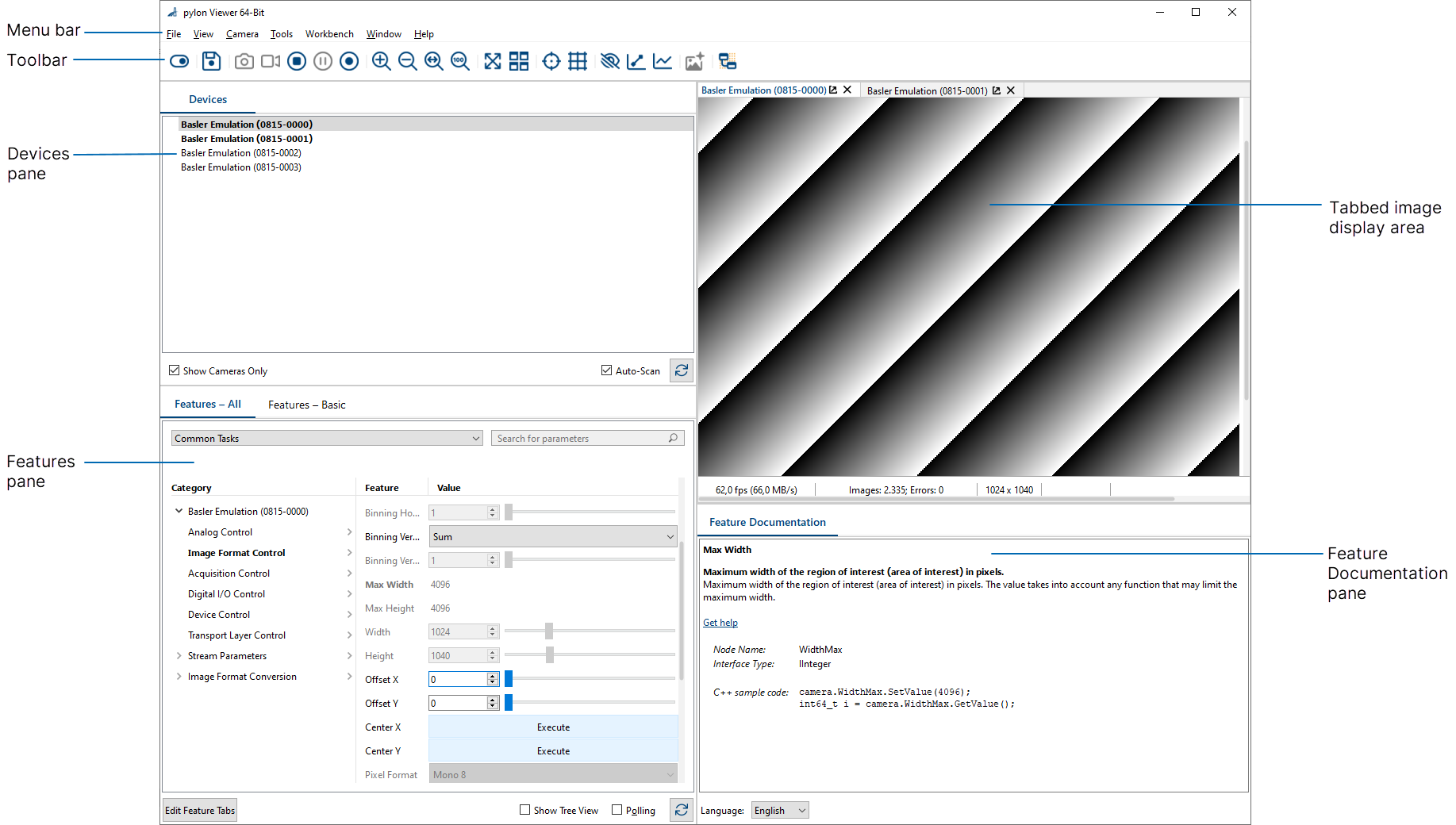Click the Search for parameters field
This screenshot has width=1456, height=825.
click(x=588, y=438)
